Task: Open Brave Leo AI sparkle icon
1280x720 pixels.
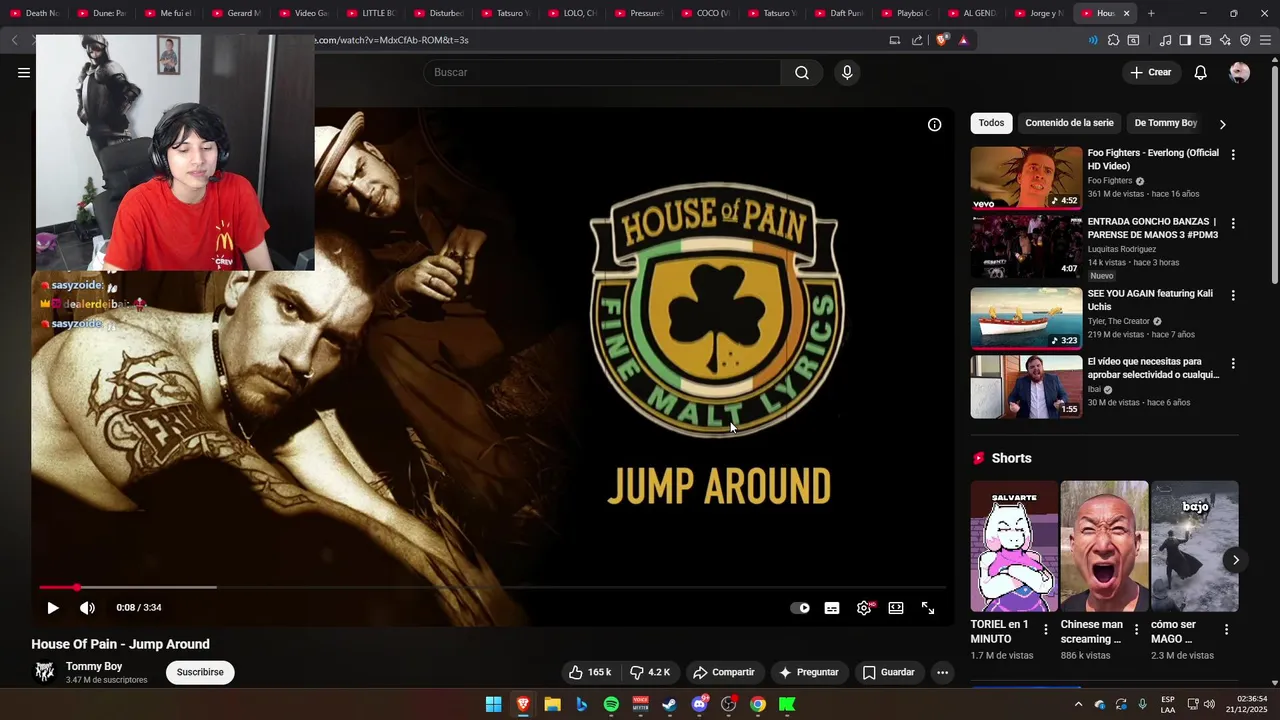Action: click(x=1225, y=40)
